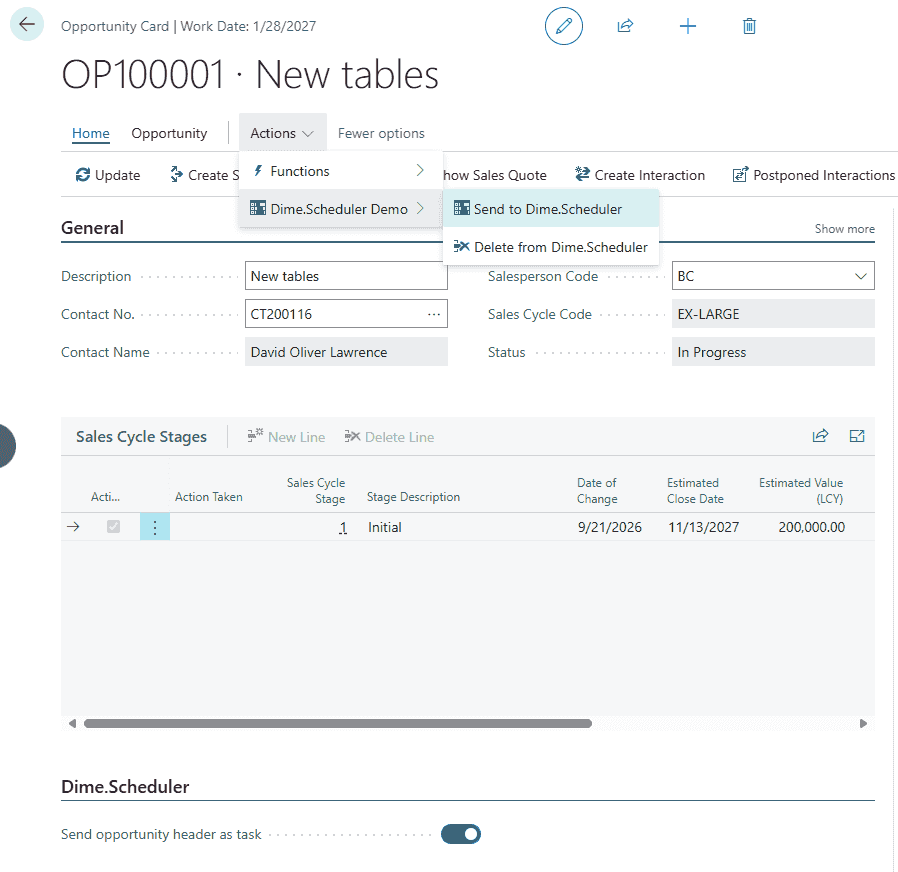Image resolution: width=898 pixels, height=872 pixels.
Task: Expand the Actions menu
Action: [x=282, y=133]
